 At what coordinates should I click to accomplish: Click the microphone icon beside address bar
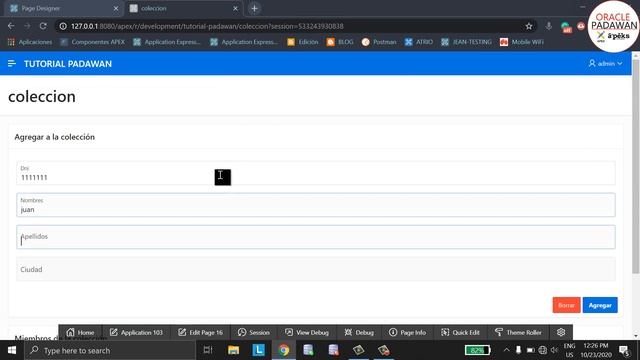[x=549, y=26]
